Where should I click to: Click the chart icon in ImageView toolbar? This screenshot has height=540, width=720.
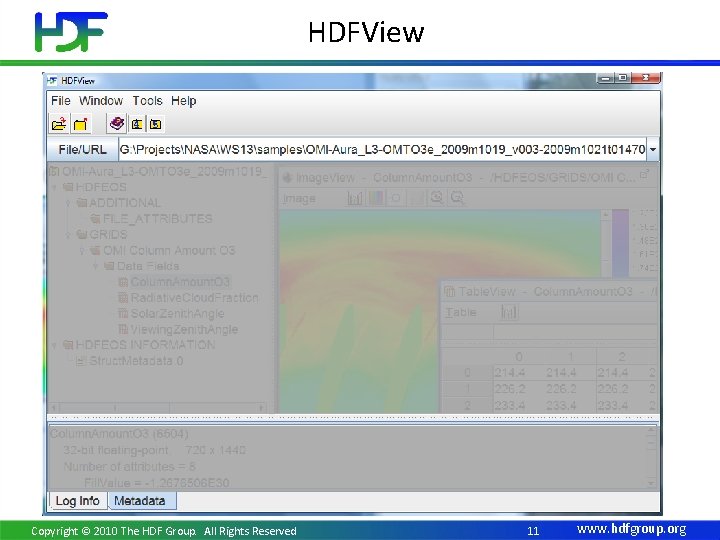click(x=354, y=198)
